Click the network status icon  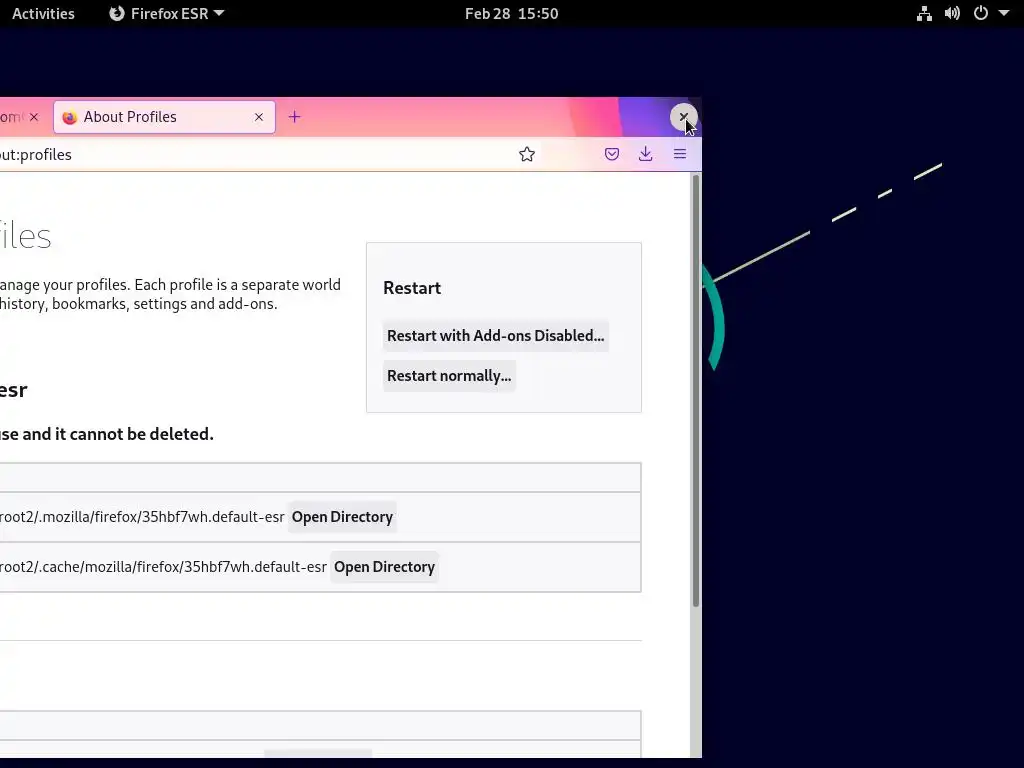click(924, 14)
